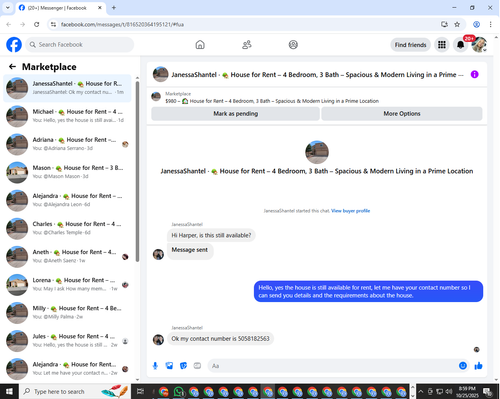Open Mason's House for Rent chat
This screenshot has width=500, height=399.
(x=67, y=172)
